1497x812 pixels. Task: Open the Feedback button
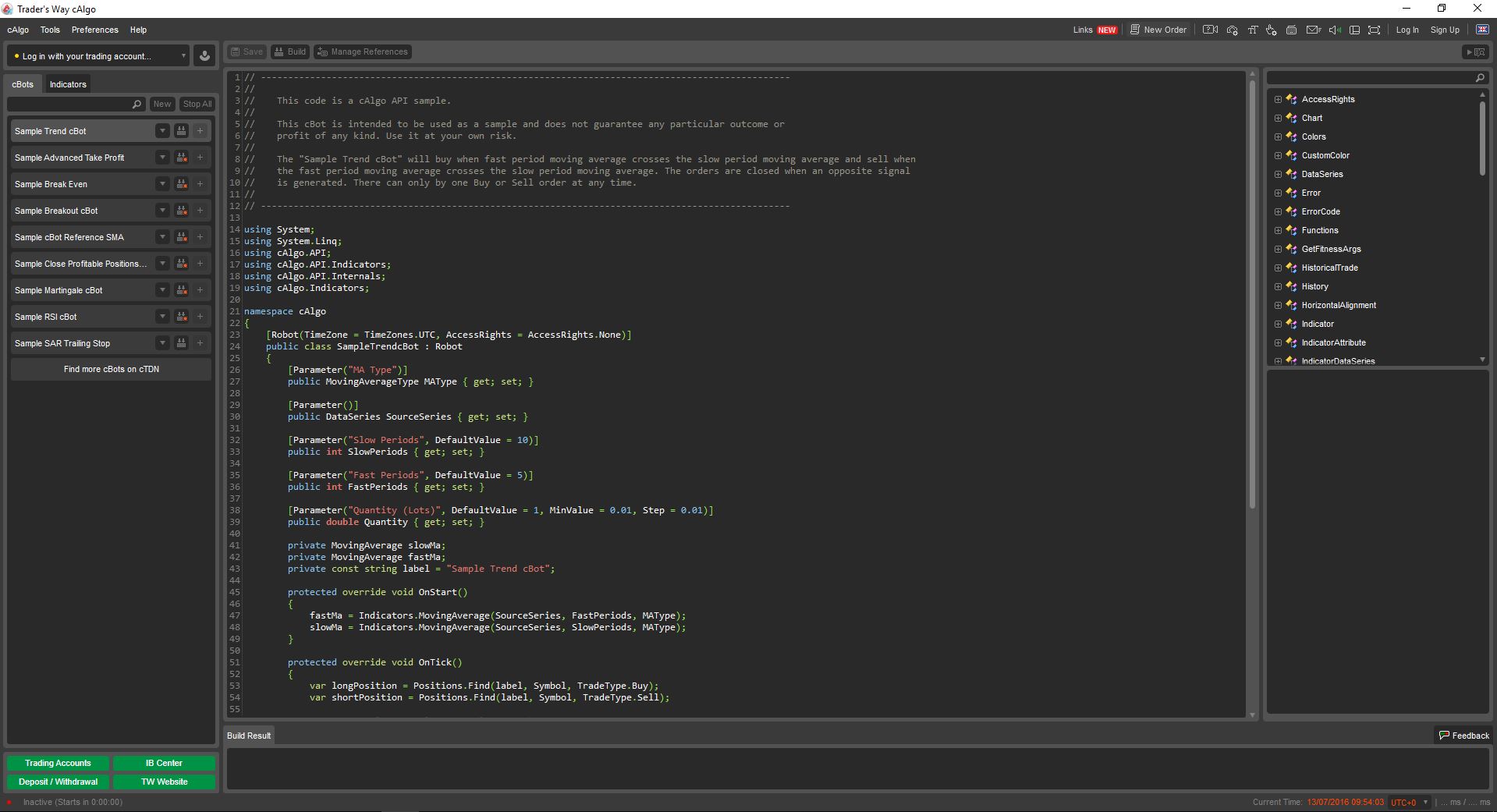point(1464,736)
